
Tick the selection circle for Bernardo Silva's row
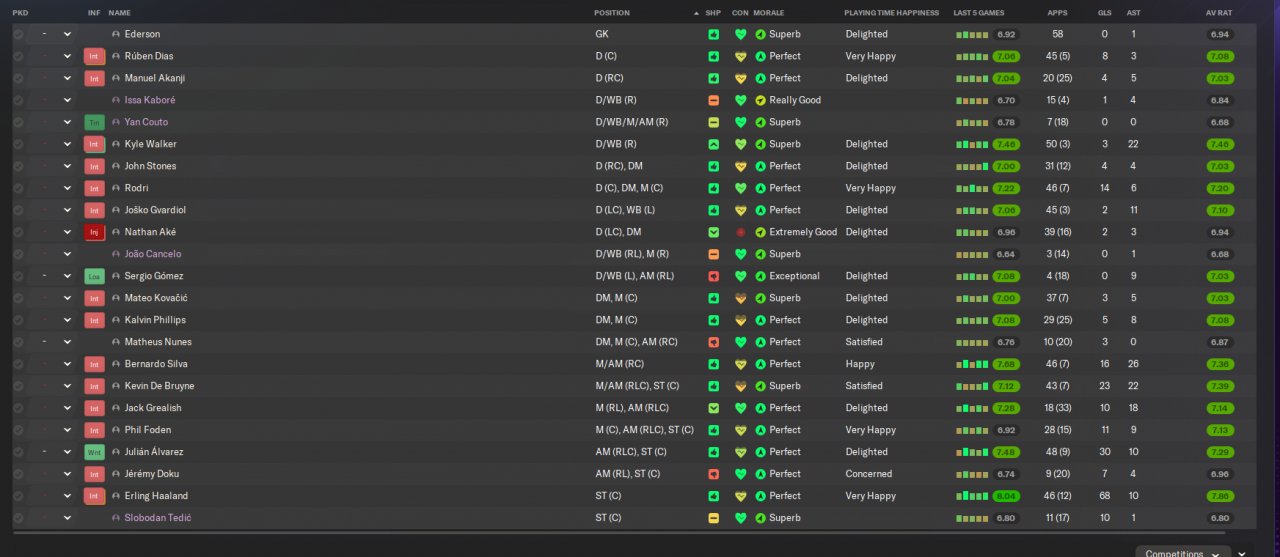(18, 364)
